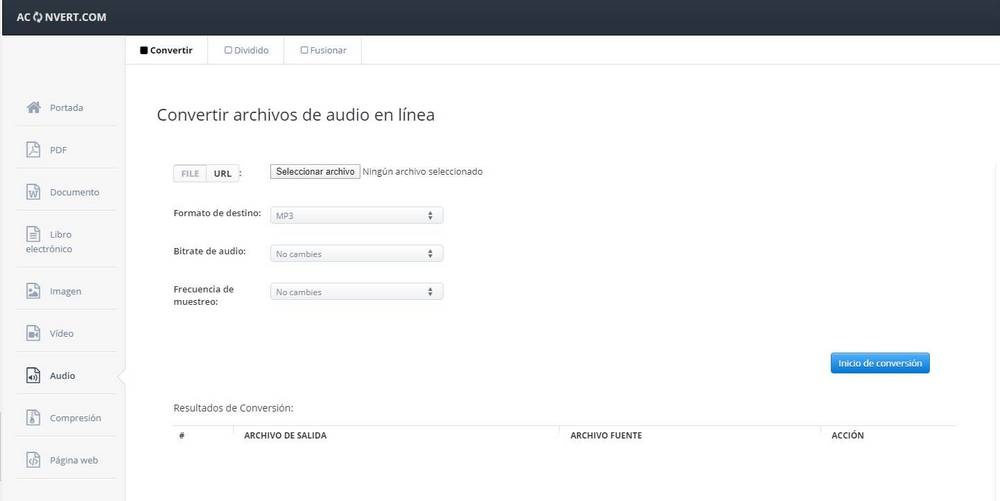
Task: Click the Libro electrónico icon
Action: (33, 234)
